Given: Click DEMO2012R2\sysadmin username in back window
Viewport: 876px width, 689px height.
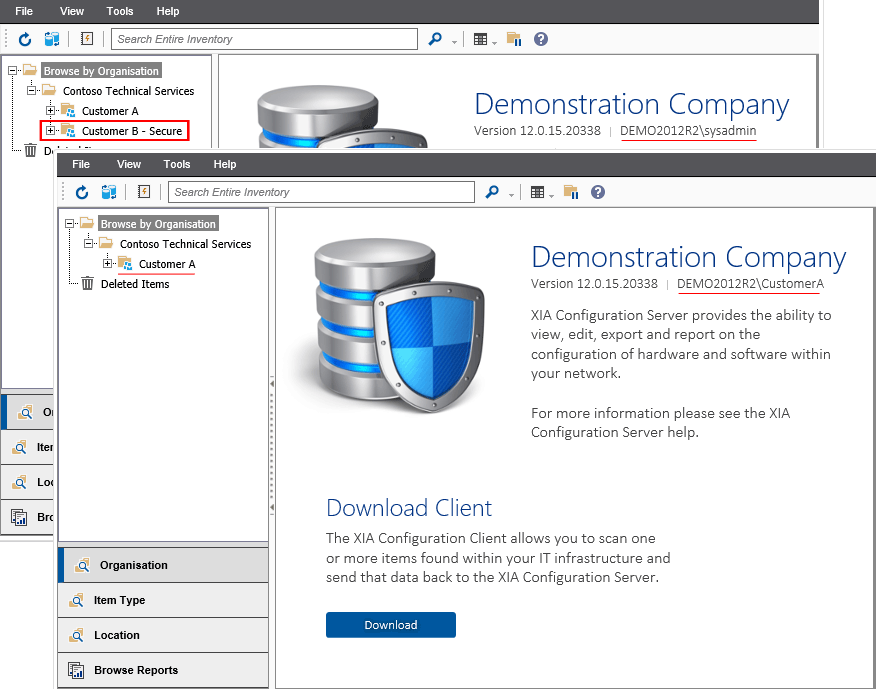Looking at the screenshot, I should point(688,130).
